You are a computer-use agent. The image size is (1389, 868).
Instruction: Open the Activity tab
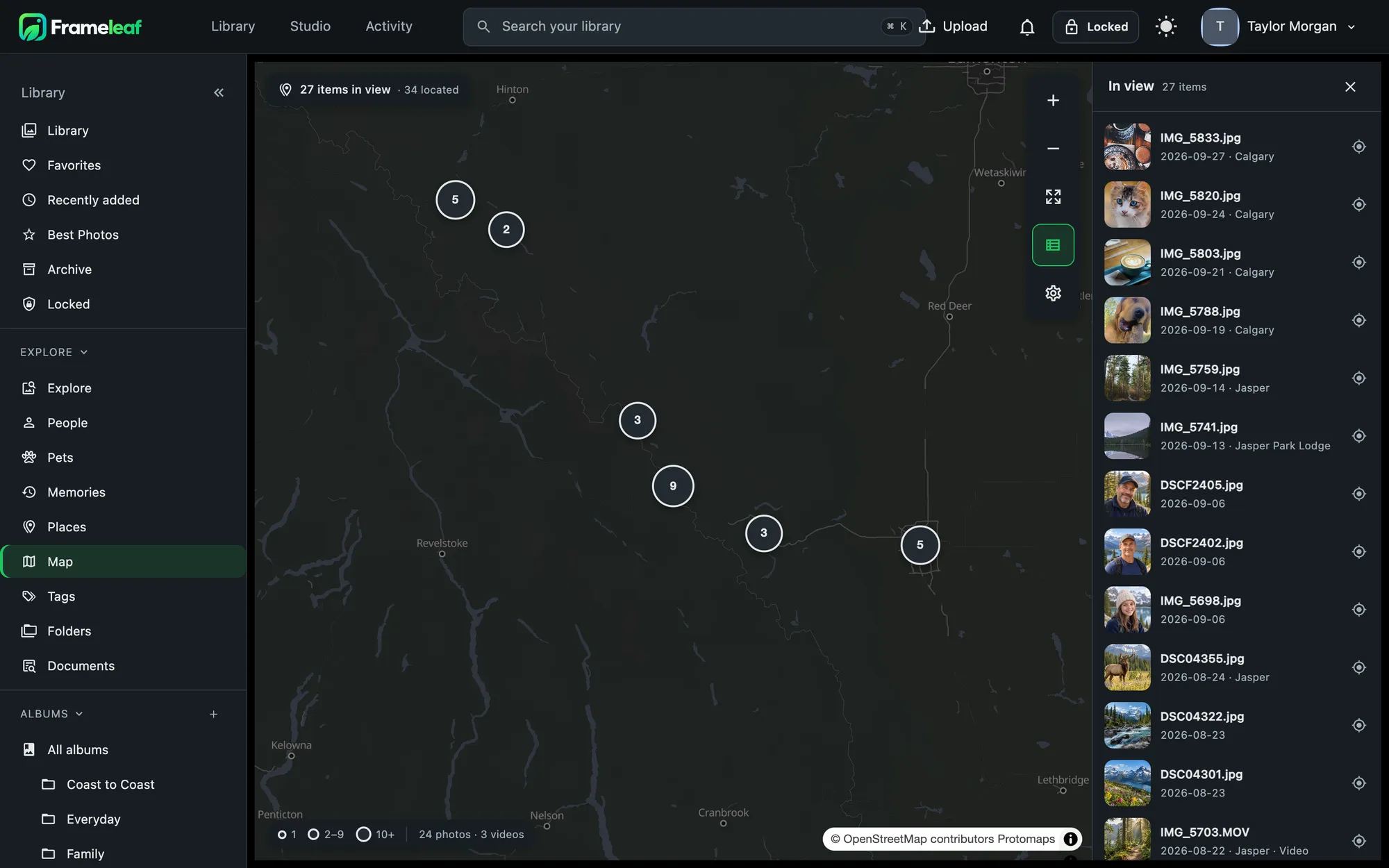(388, 26)
